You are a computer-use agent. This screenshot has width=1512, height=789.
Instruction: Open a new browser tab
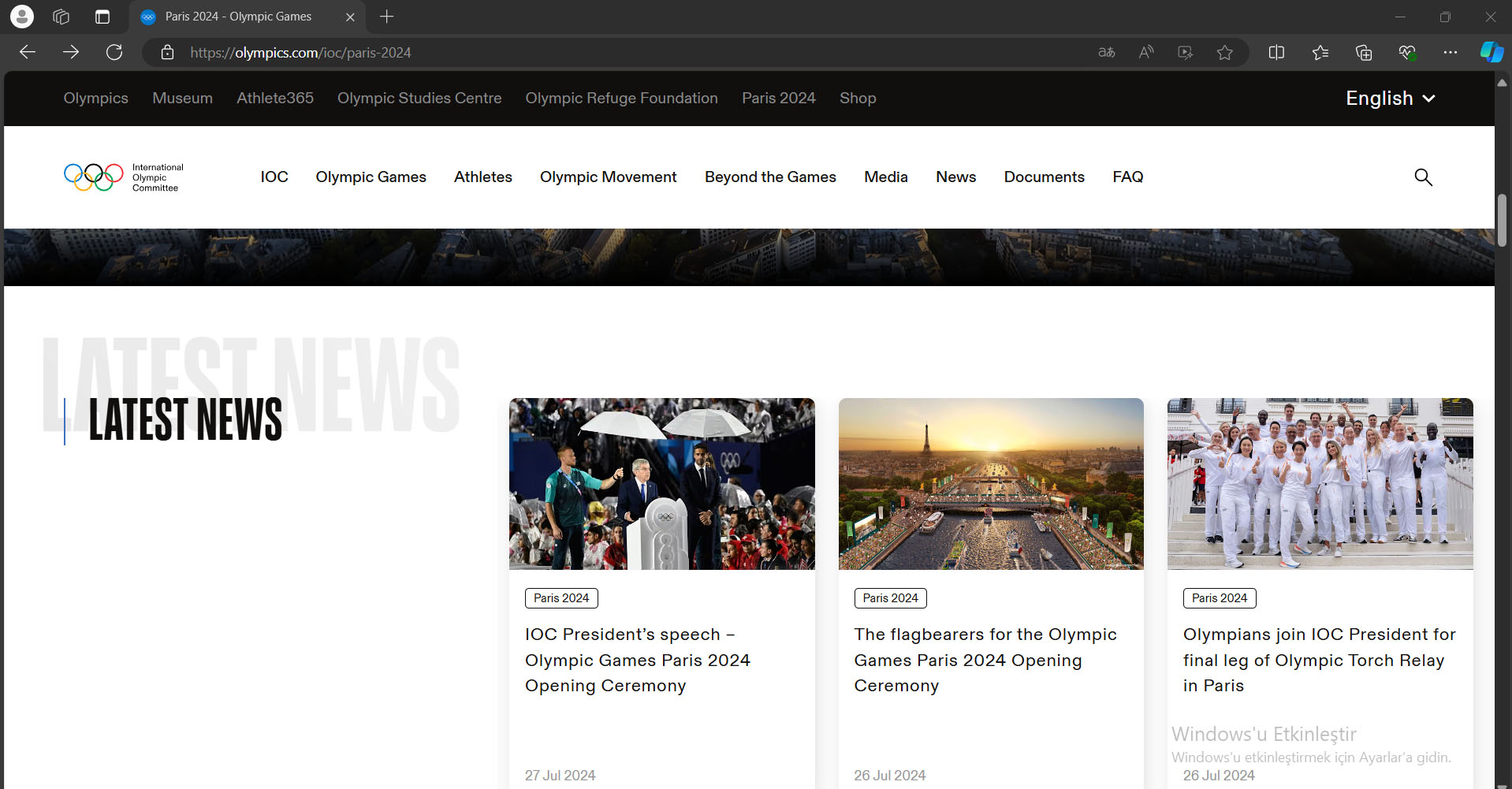(x=386, y=17)
